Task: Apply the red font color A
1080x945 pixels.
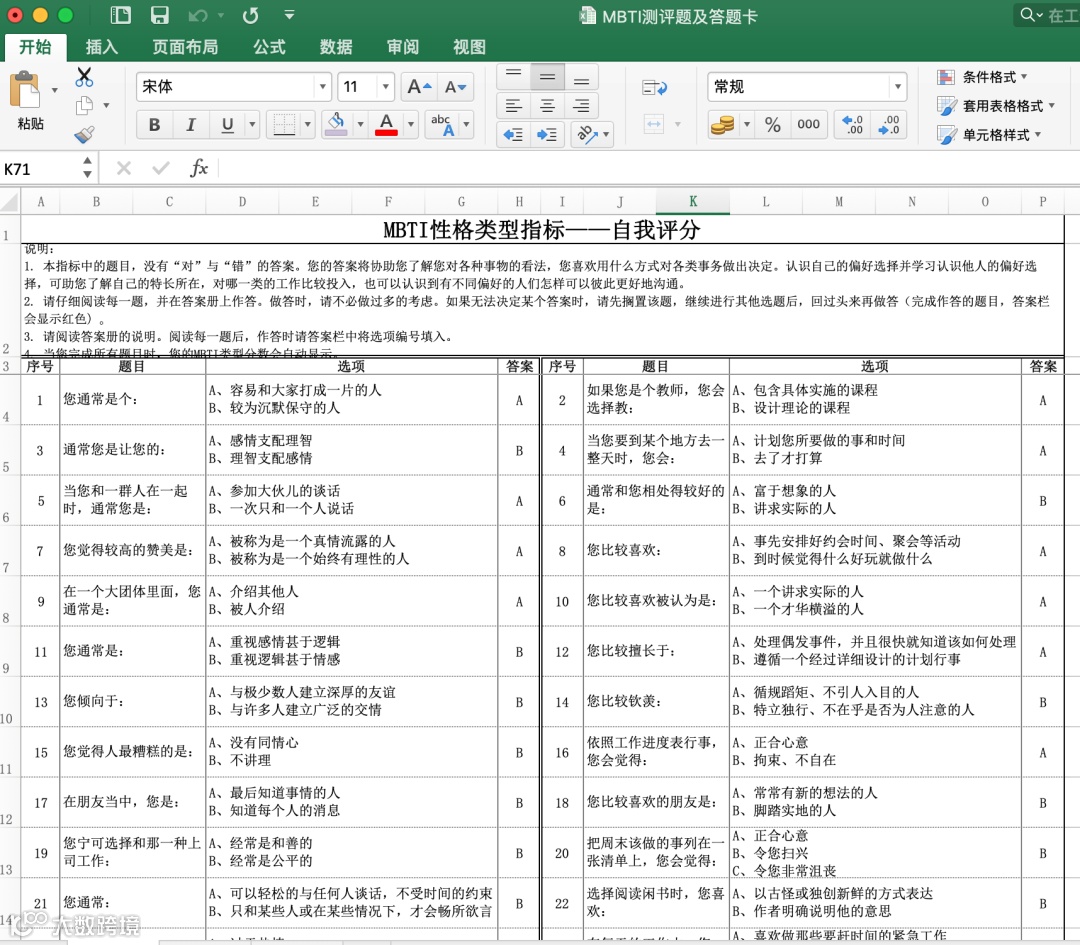Action: tap(387, 125)
